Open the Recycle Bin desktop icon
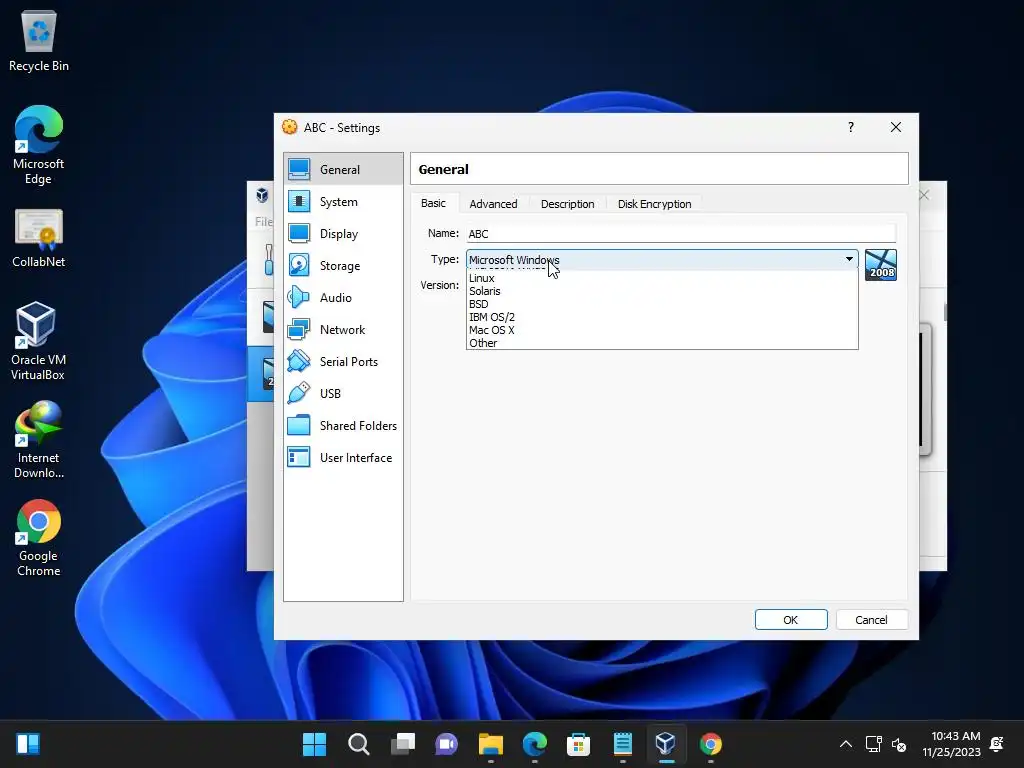 point(39,41)
